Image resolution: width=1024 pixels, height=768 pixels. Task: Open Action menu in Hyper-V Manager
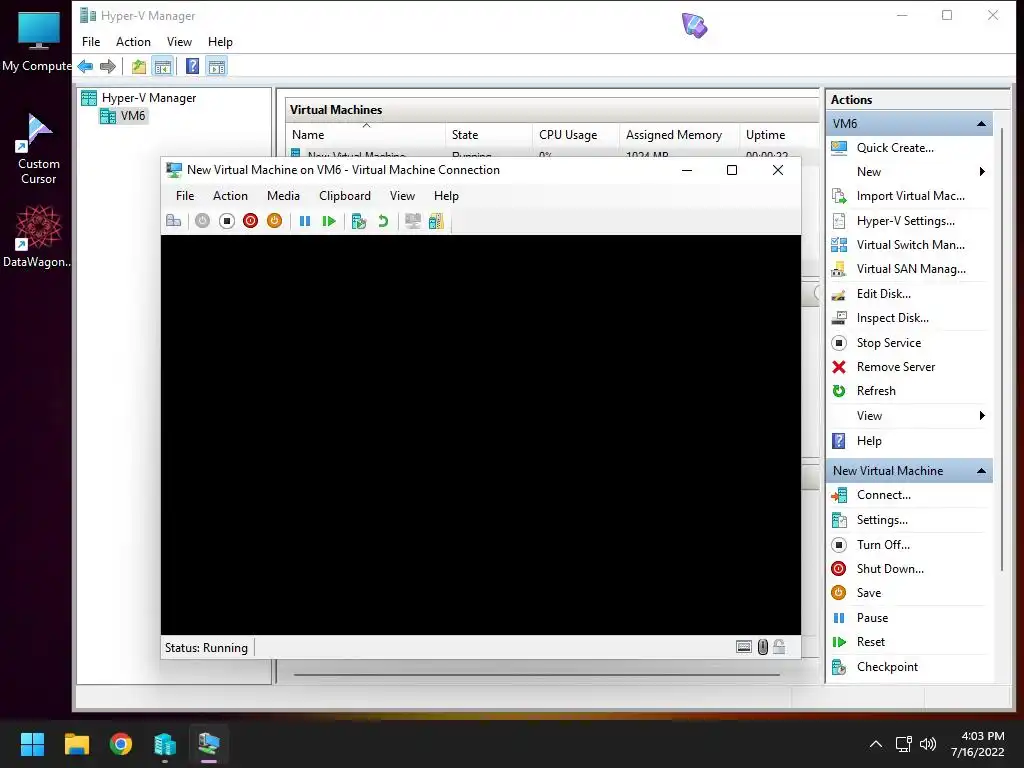click(x=133, y=42)
